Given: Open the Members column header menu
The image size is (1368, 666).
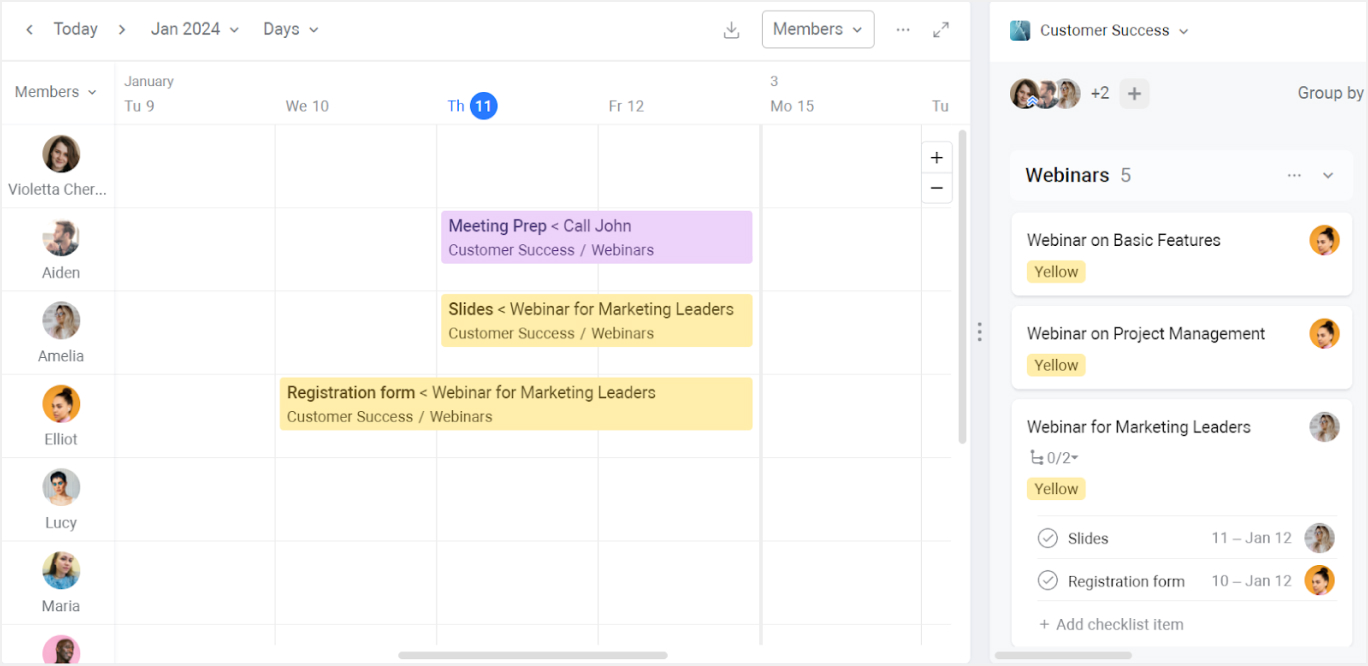Looking at the screenshot, I should click(56, 92).
